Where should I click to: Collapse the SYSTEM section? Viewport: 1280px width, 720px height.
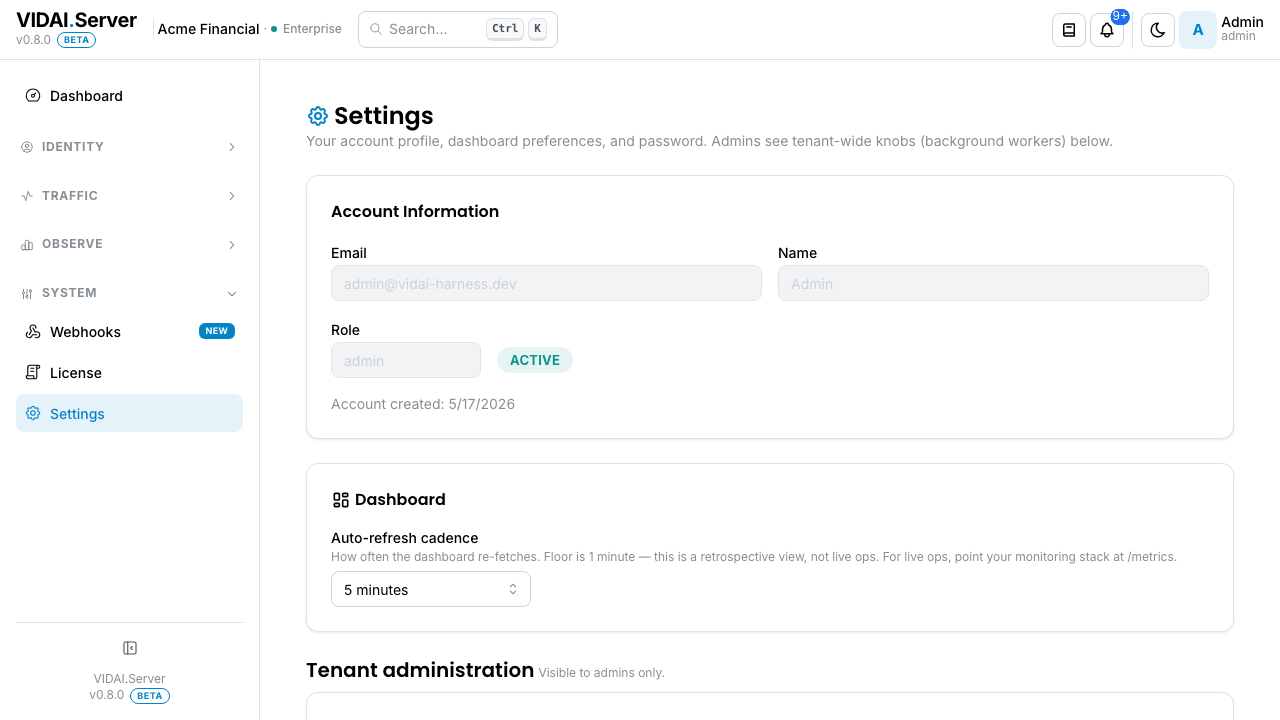[129, 293]
